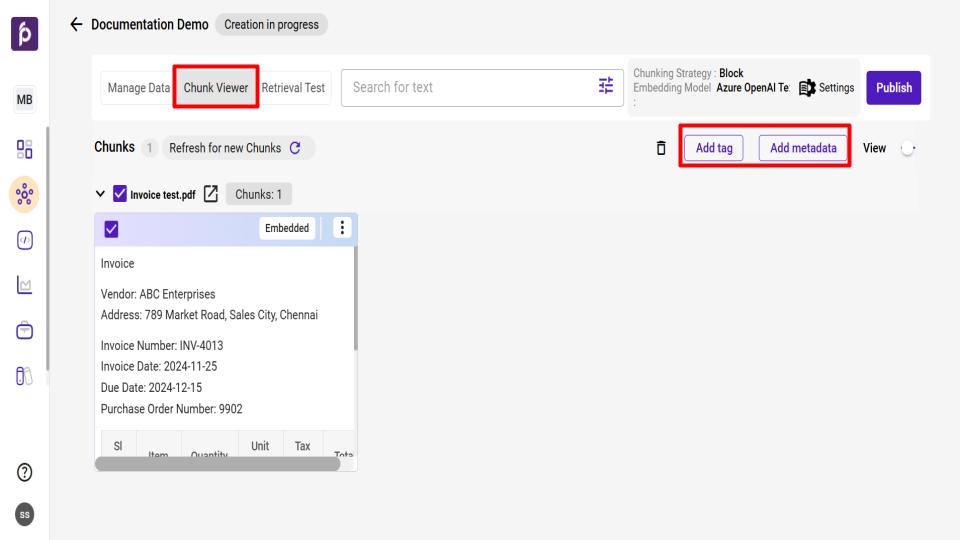Switch to the Manage Data tab
The image size is (960, 540).
point(138,88)
